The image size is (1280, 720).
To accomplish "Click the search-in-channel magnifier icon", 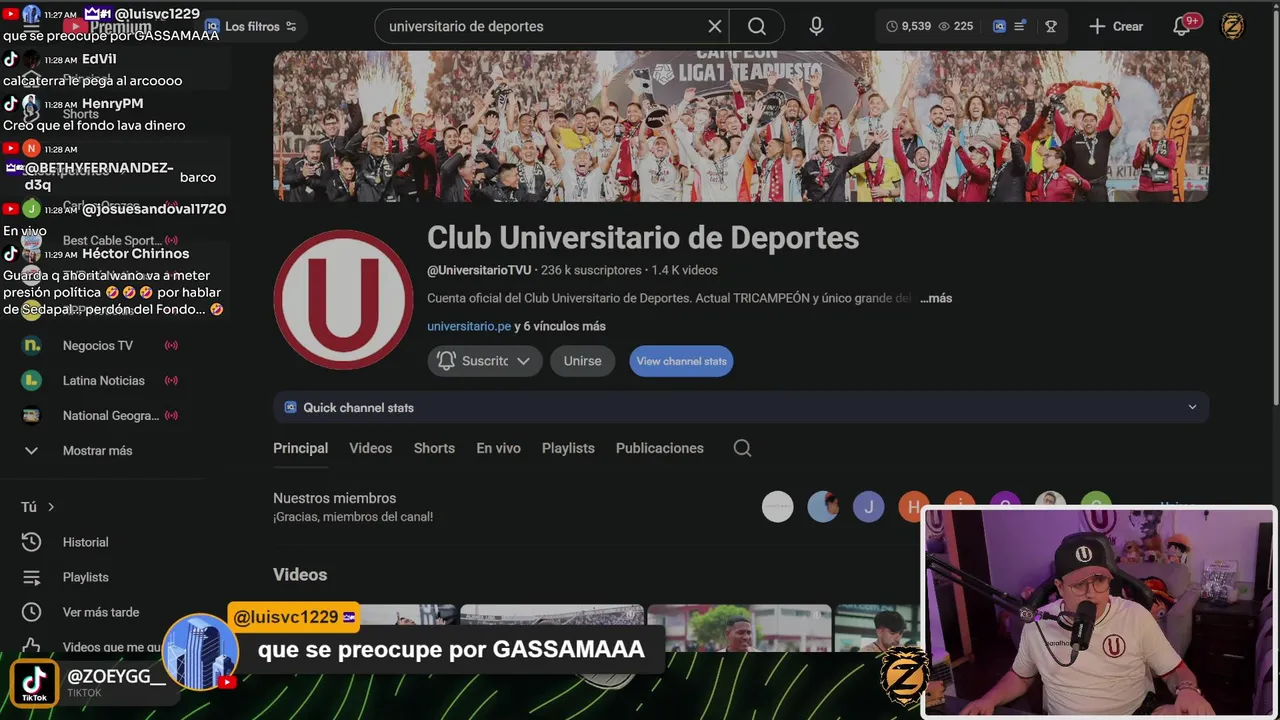I will tap(742, 448).
